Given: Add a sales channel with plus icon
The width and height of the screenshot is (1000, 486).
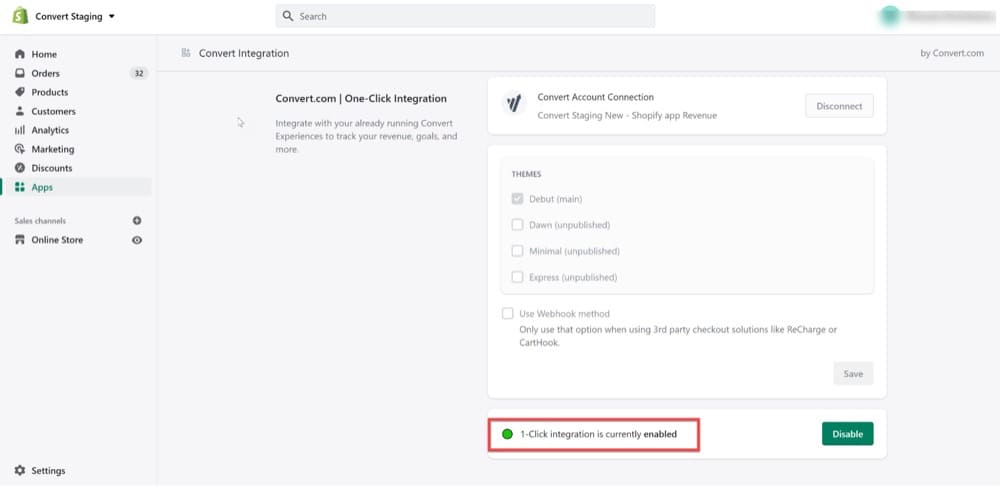Looking at the screenshot, I should 137,221.
